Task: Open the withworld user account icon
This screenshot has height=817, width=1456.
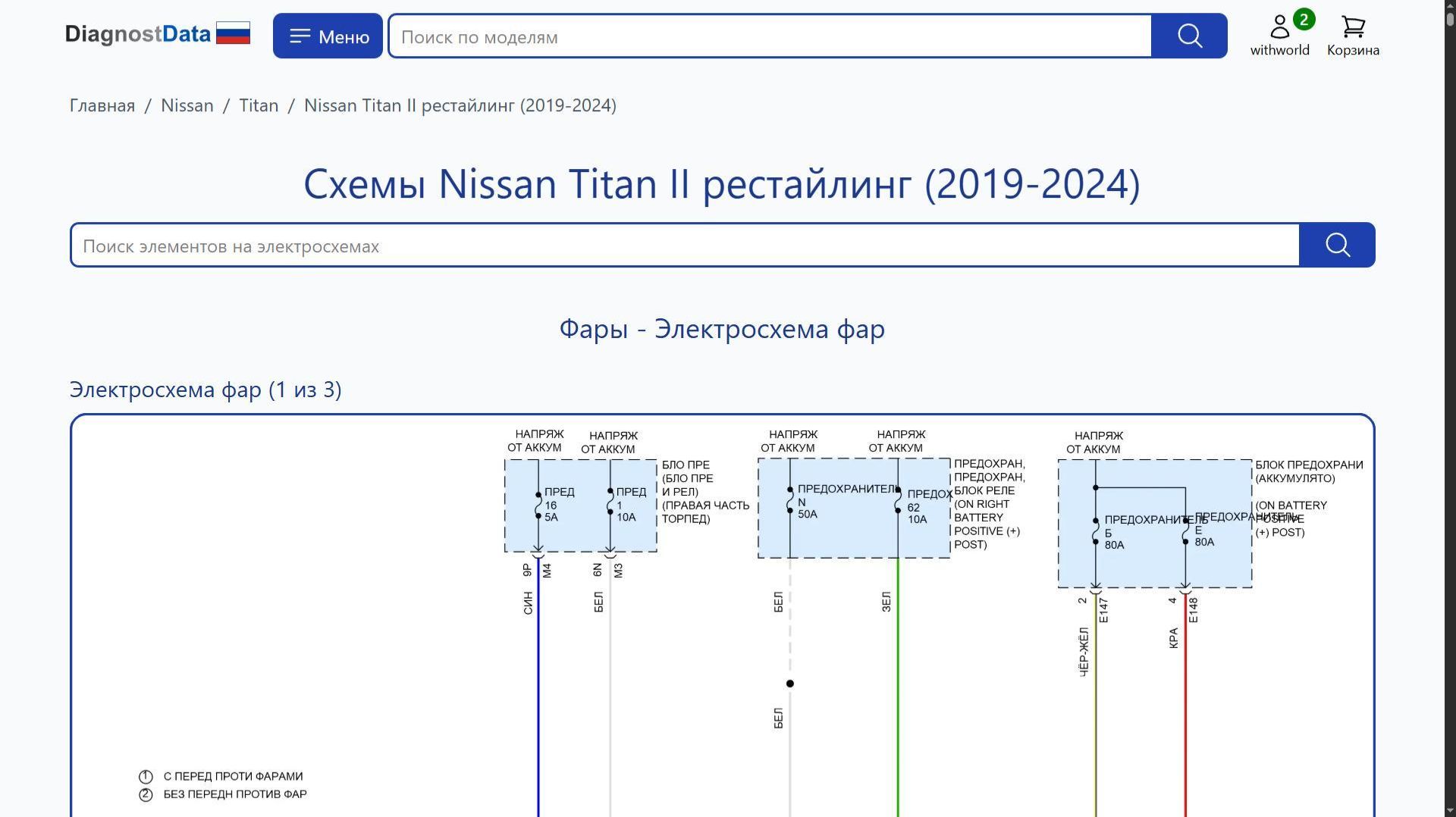Action: click(1280, 36)
